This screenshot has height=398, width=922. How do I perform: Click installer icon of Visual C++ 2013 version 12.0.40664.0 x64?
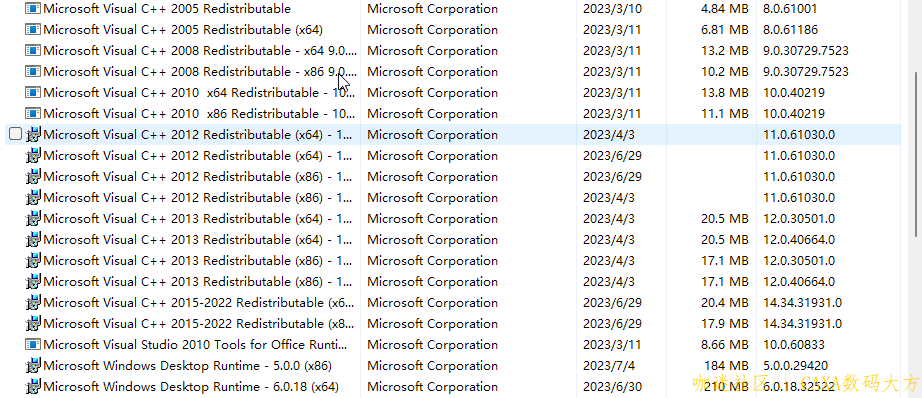33,240
